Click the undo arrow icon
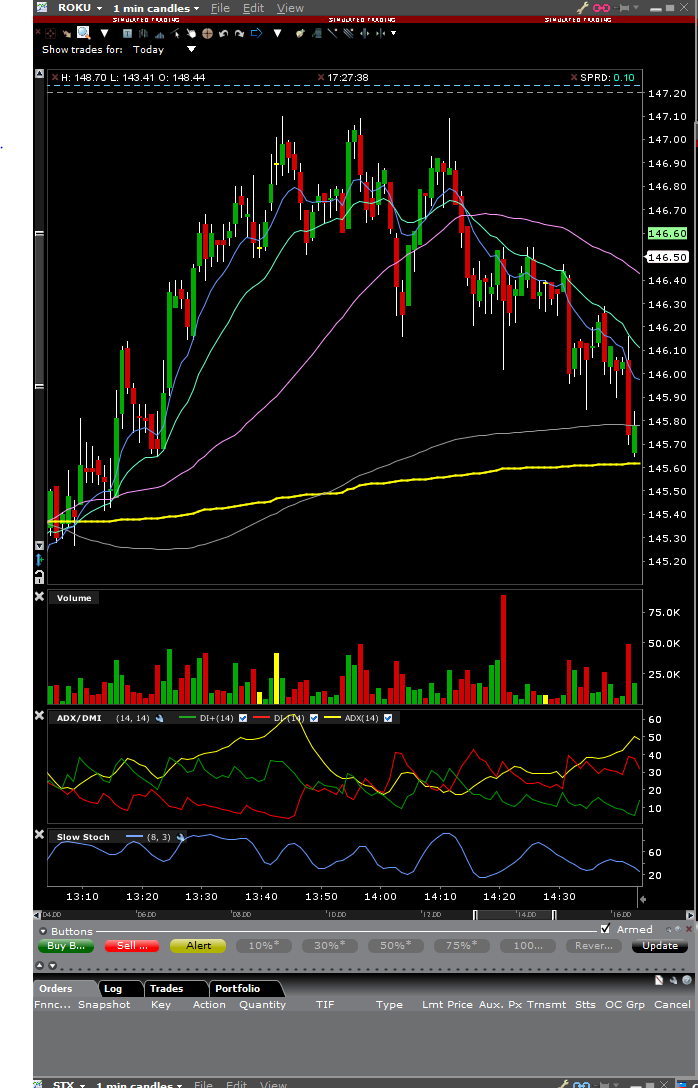The width and height of the screenshot is (698, 1088). click(x=223, y=33)
